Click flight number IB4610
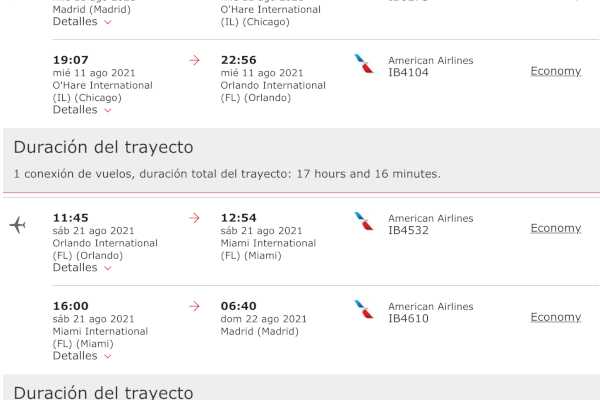Image resolution: width=600 pixels, height=400 pixels. [408, 318]
